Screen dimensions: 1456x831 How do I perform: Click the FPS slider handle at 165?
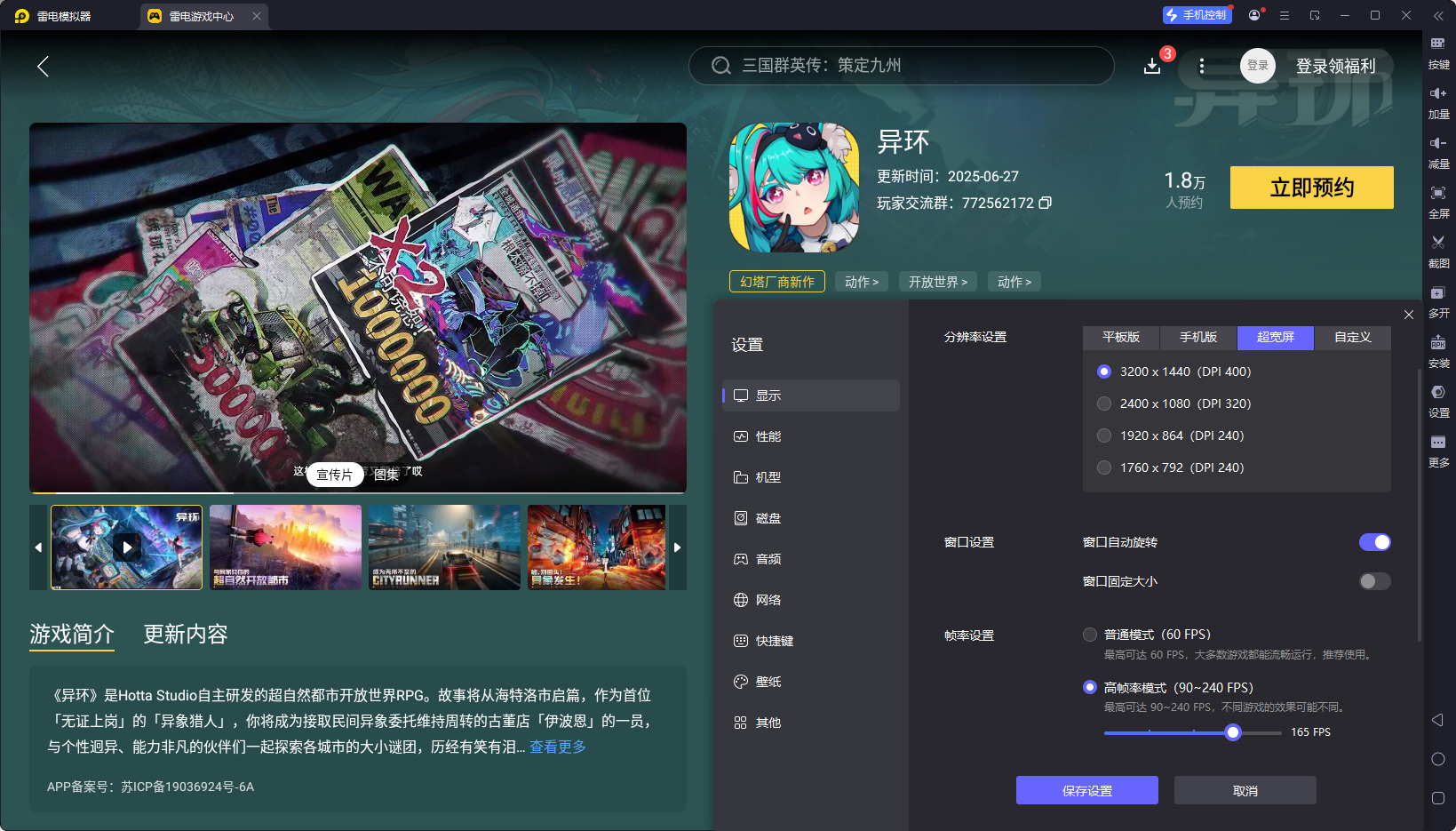1232,732
